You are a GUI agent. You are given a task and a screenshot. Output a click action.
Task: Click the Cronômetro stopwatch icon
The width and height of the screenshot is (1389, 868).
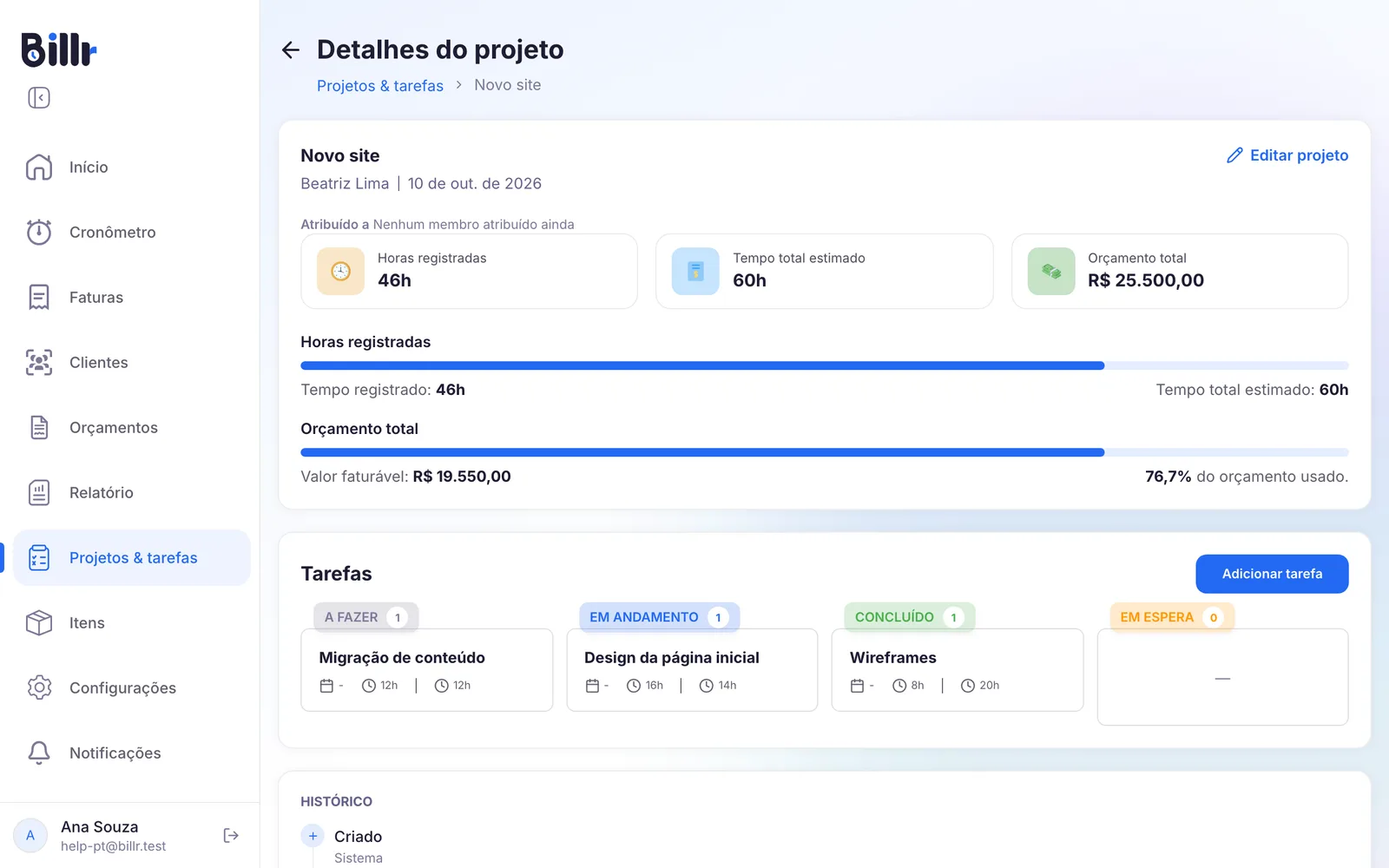pyautogui.click(x=39, y=232)
